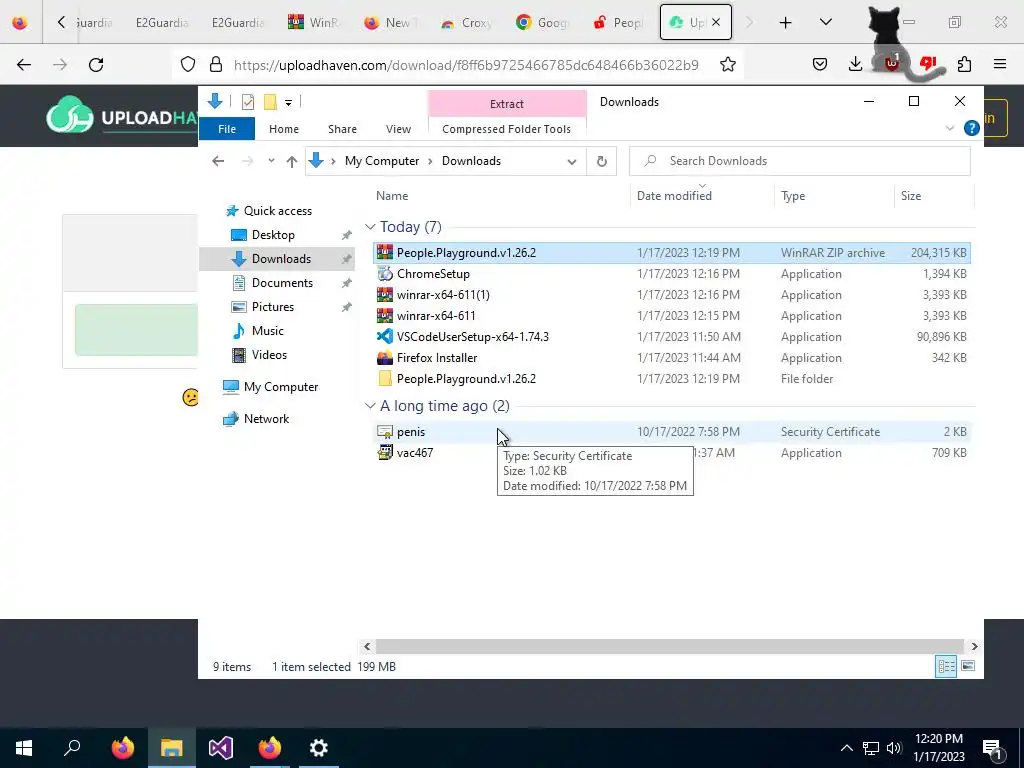1024x768 pixels.
Task: Click the Firefox URL address bar
Action: [466, 65]
